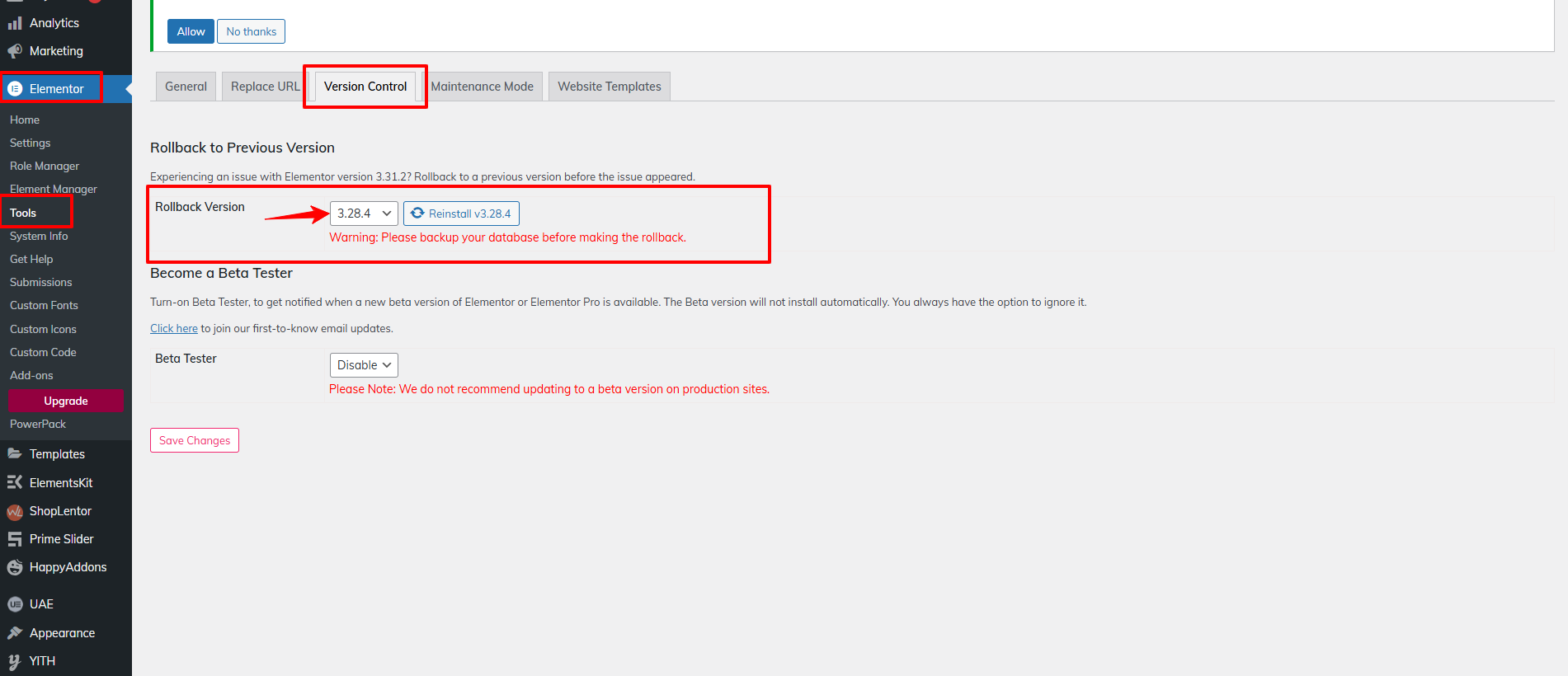This screenshot has width=1568, height=676.
Task: Click the reinstall refresh arrows icon
Action: [x=417, y=213]
